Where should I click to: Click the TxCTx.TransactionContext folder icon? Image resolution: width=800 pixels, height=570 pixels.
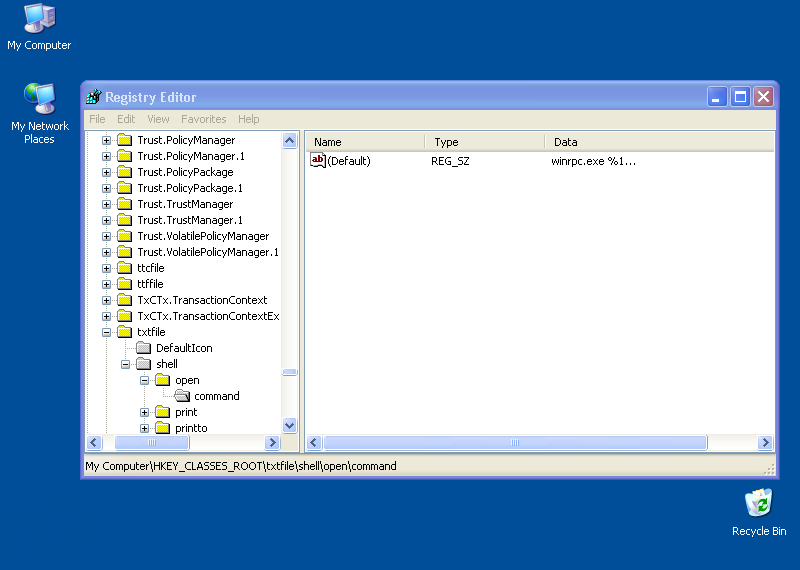pos(124,300)
